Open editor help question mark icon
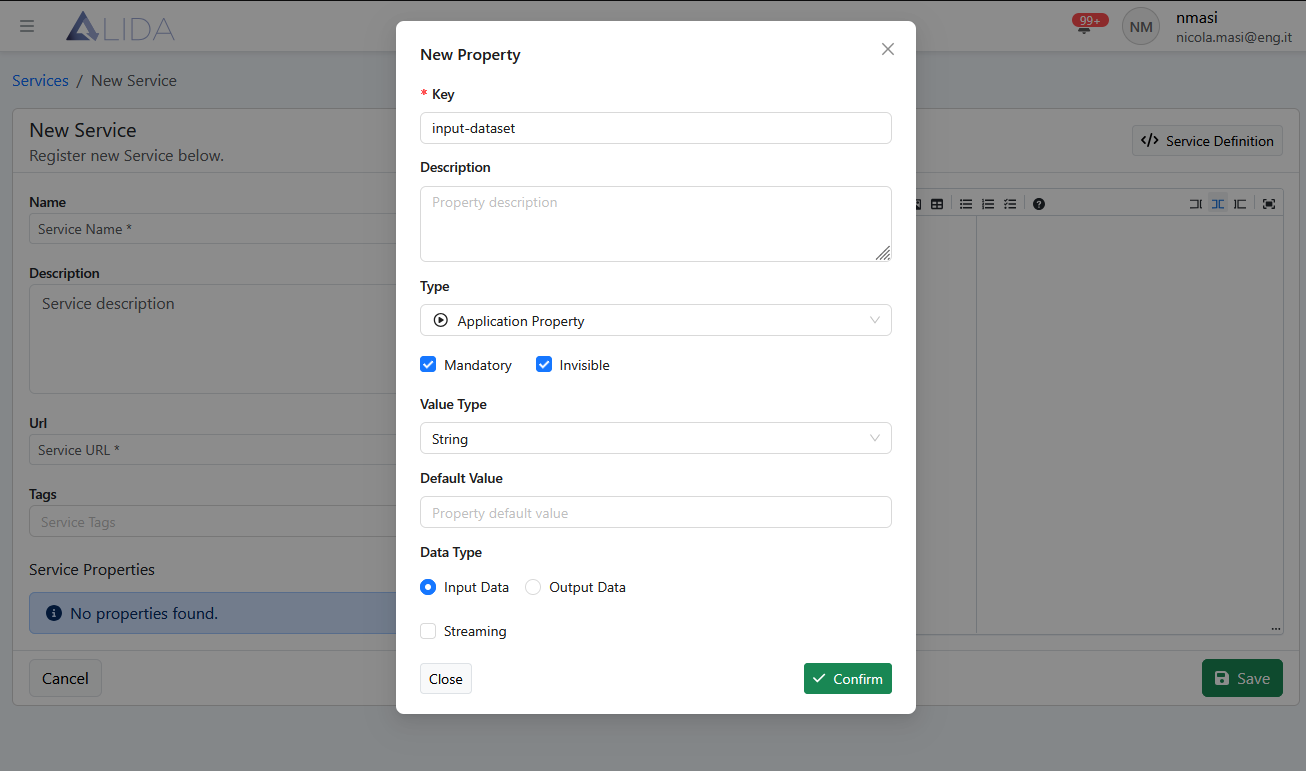 [1039, 204]
